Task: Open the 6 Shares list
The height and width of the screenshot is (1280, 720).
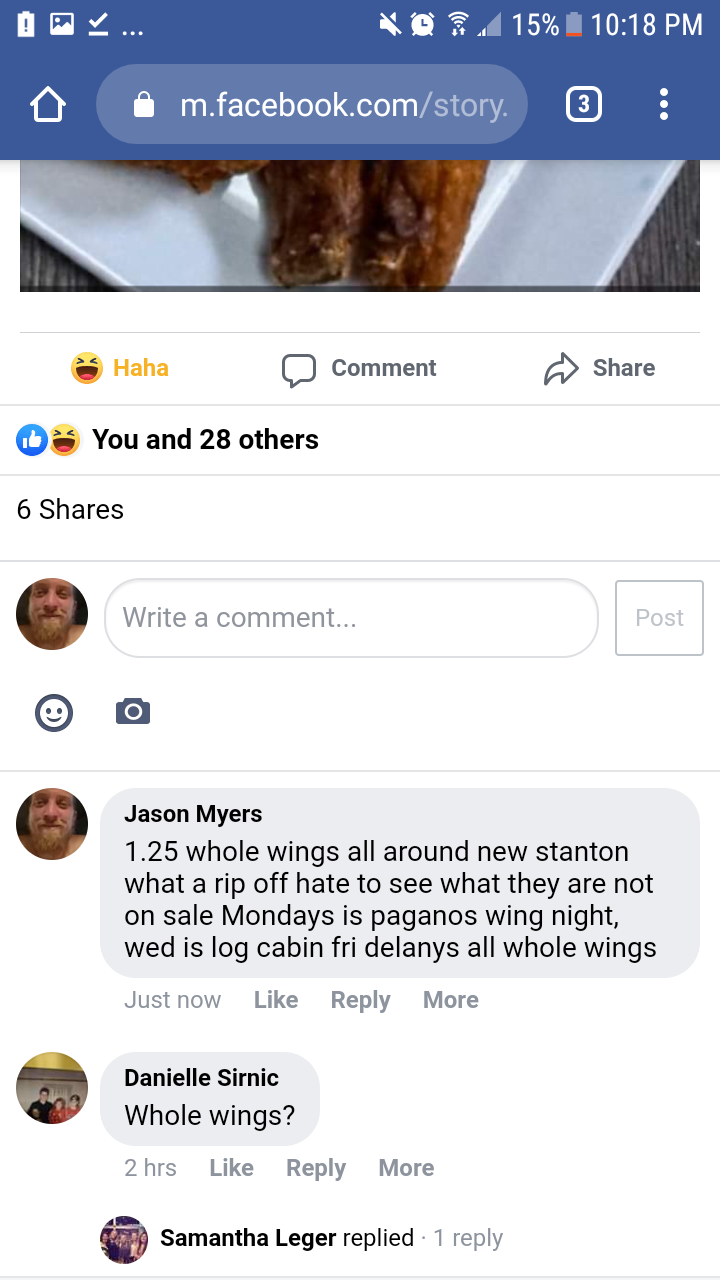Action: [x=70, y=510]
